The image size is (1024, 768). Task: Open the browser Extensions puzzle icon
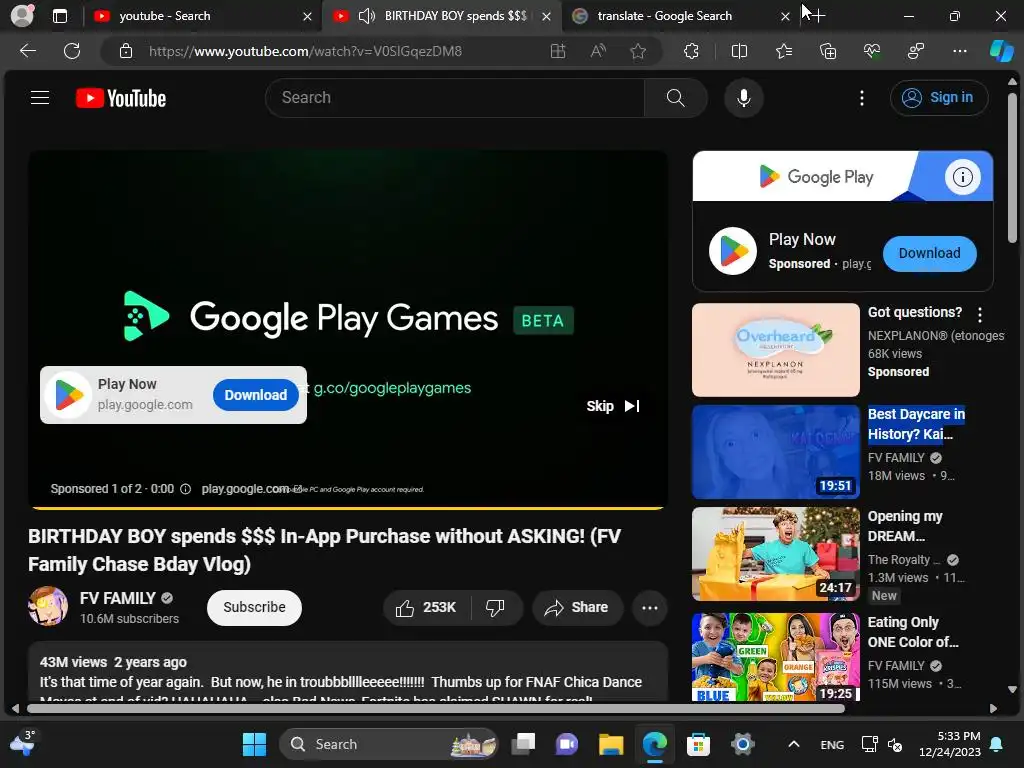click(691, 51)
